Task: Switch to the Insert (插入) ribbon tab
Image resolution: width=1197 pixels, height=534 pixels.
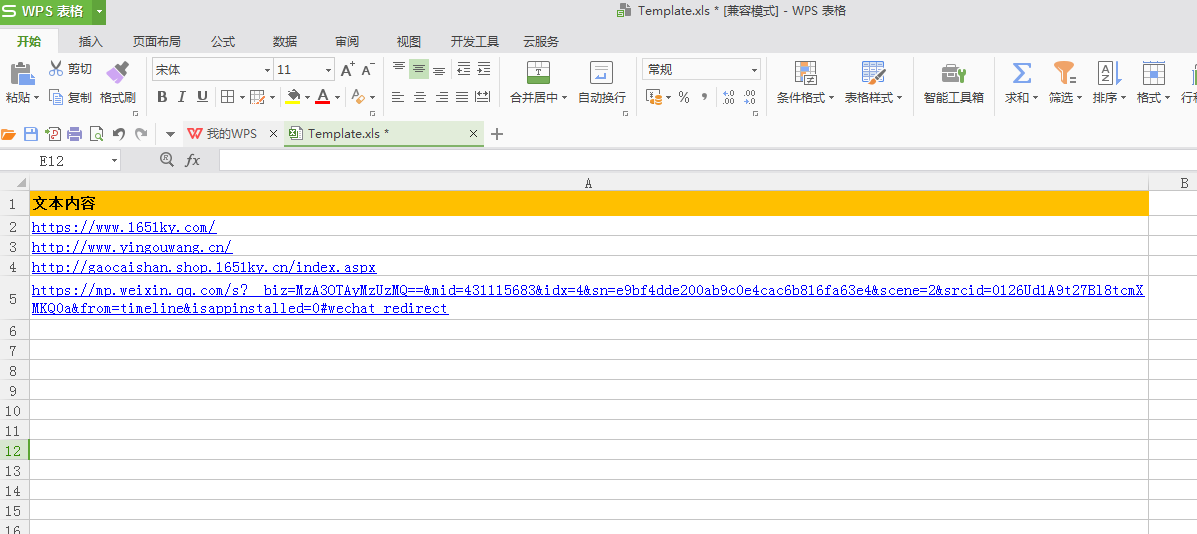Action: pos(91,41)
